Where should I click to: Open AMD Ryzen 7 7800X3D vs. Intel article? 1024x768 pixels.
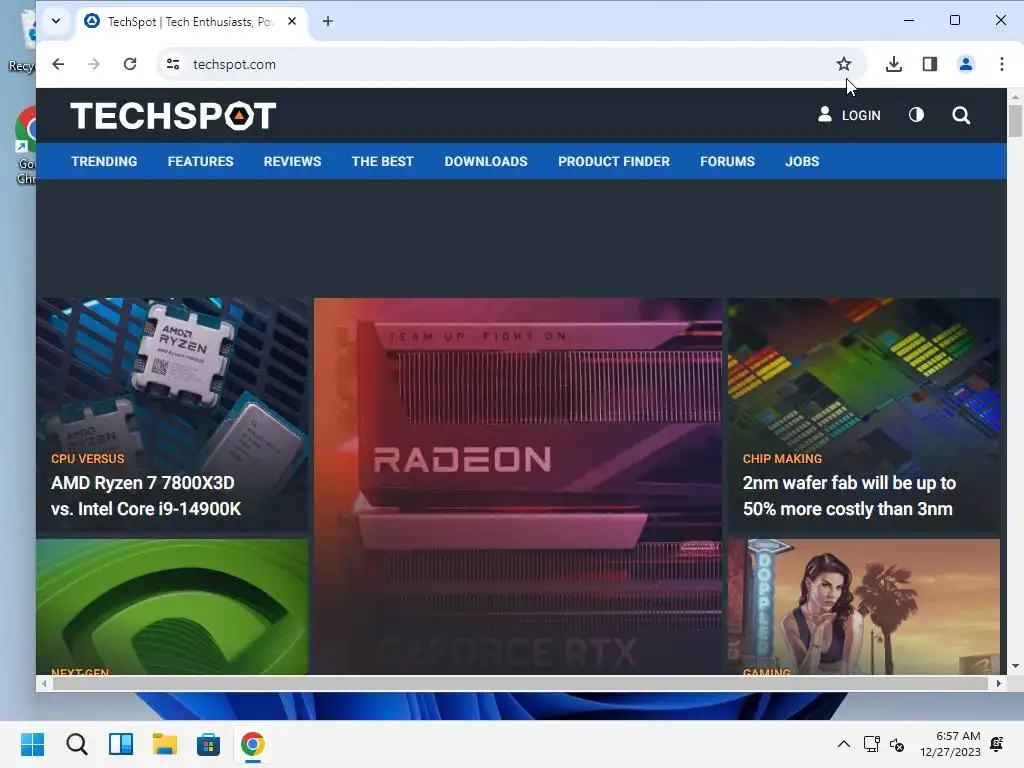[x=146, y=496]
